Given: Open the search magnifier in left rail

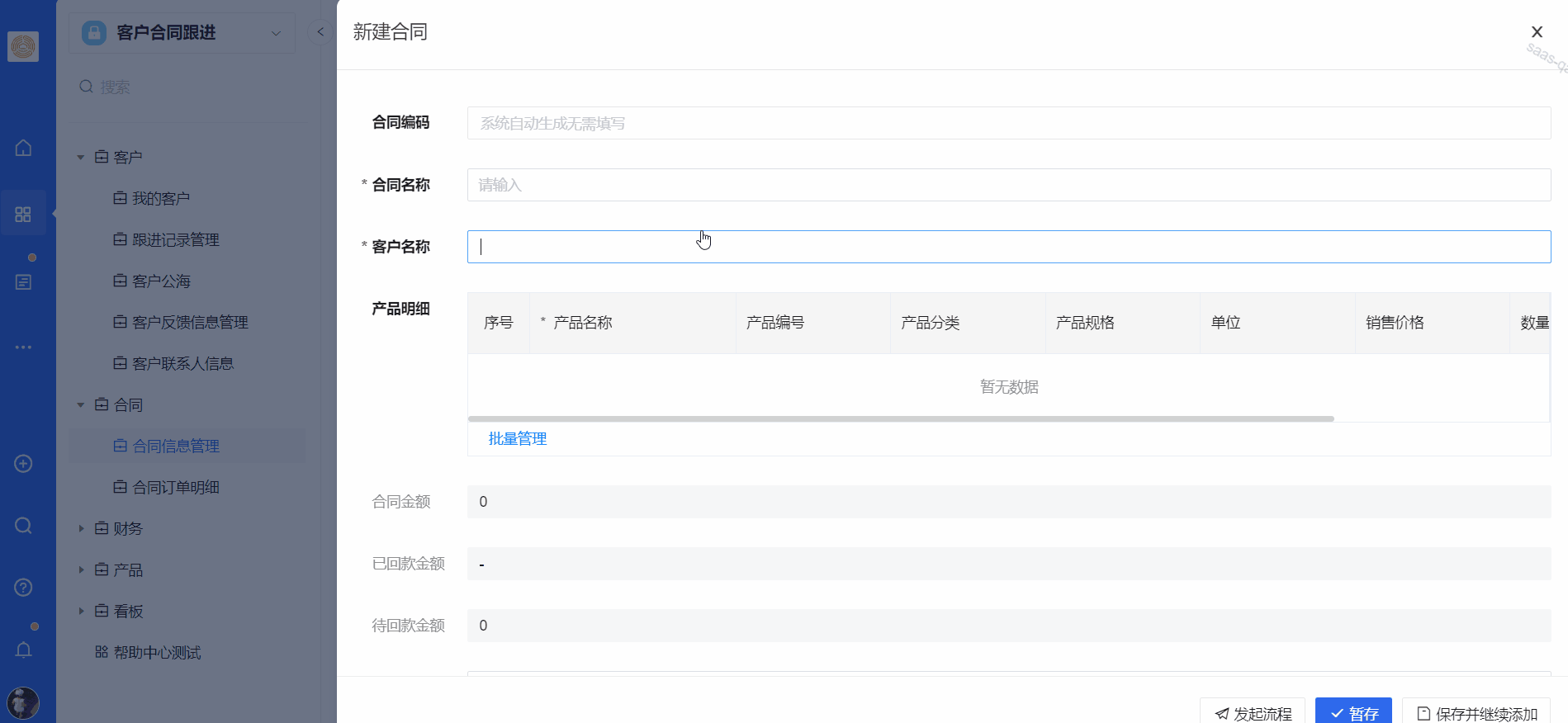Looking at the screenshot, I should coord(23,526).
